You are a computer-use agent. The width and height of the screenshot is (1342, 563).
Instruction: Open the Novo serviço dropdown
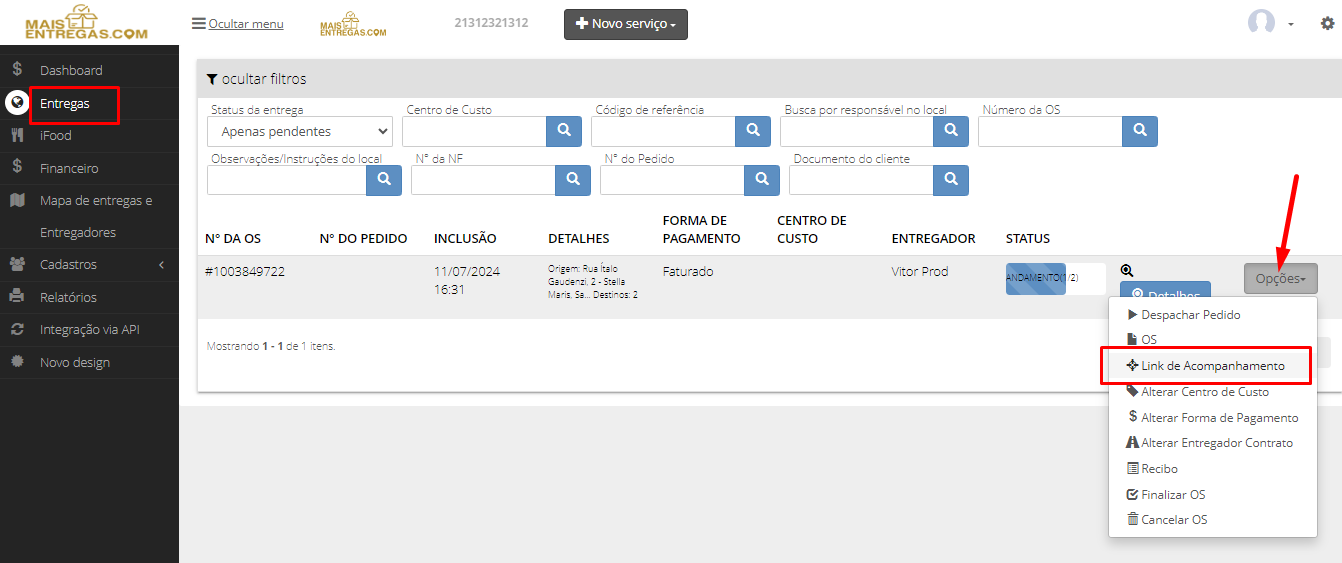[x=626, y=24]
